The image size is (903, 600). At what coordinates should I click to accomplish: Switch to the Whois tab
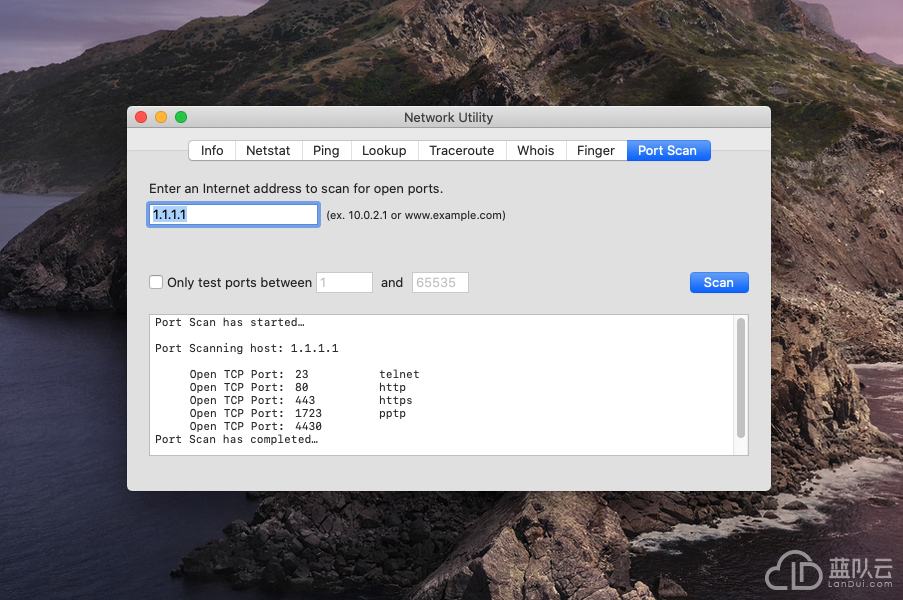(x=536, y=150)
